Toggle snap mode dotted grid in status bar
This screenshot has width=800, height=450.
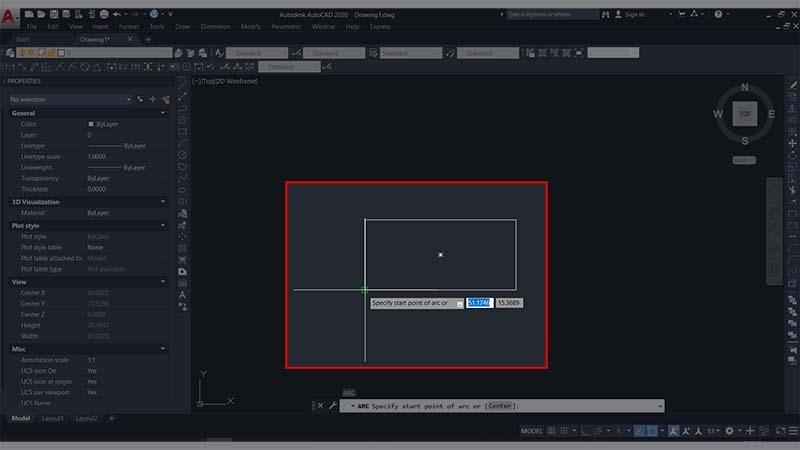point(564,431)
